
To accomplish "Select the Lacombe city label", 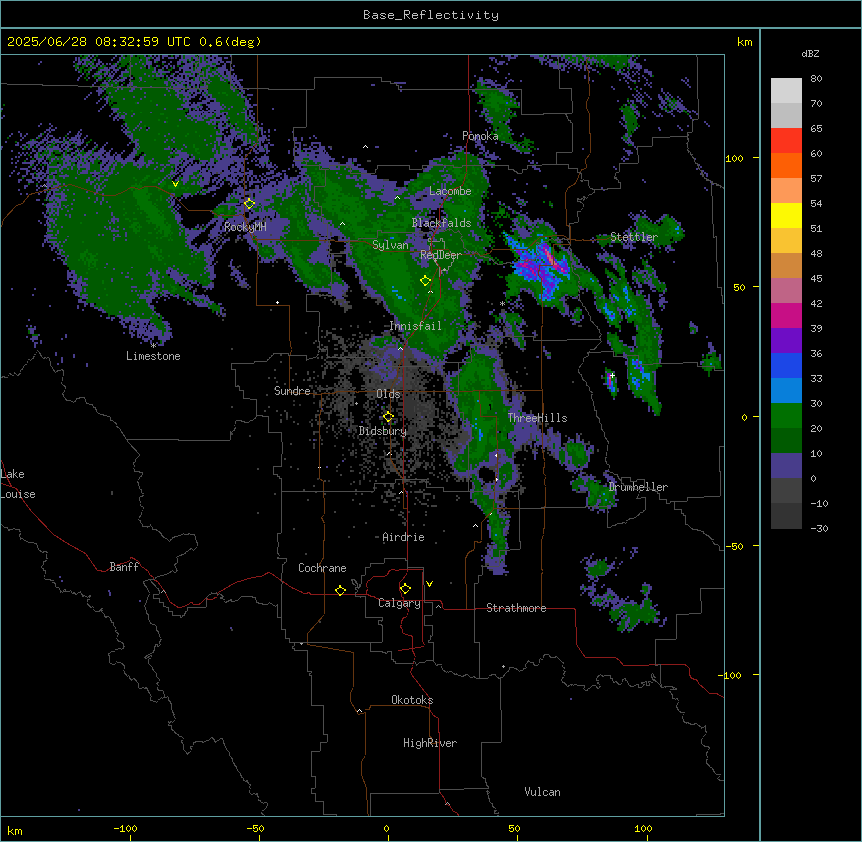I will tap(450, 191).
